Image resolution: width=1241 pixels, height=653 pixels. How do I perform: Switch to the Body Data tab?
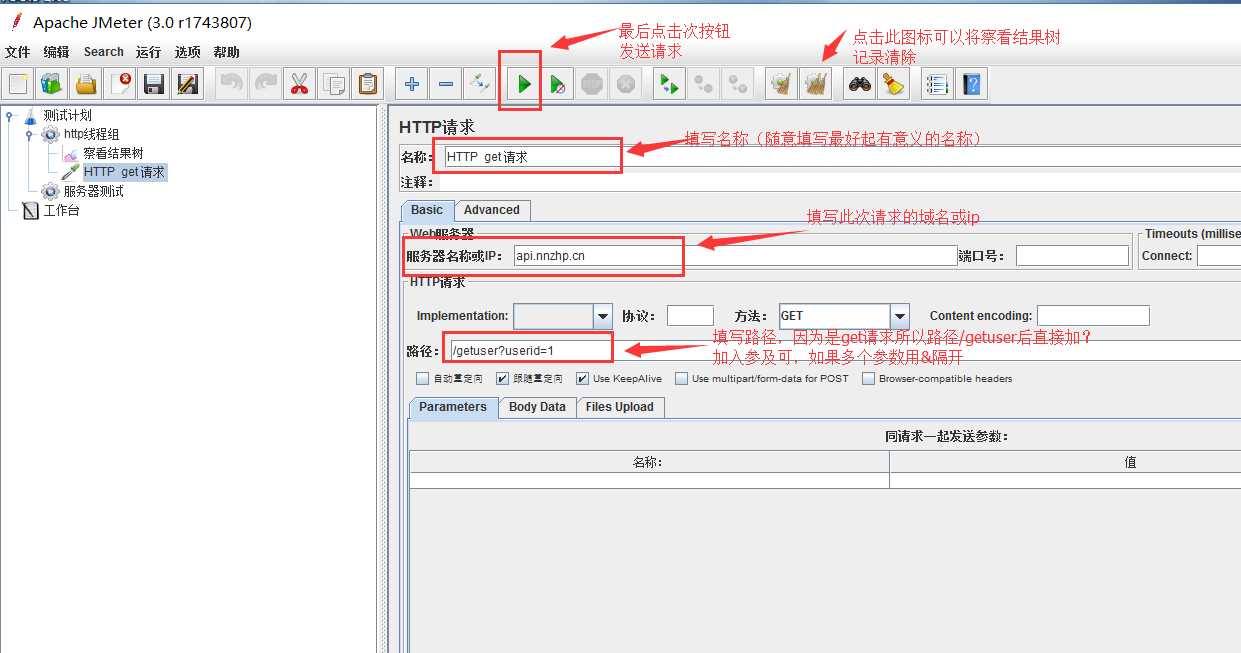[x=537, y=407]
